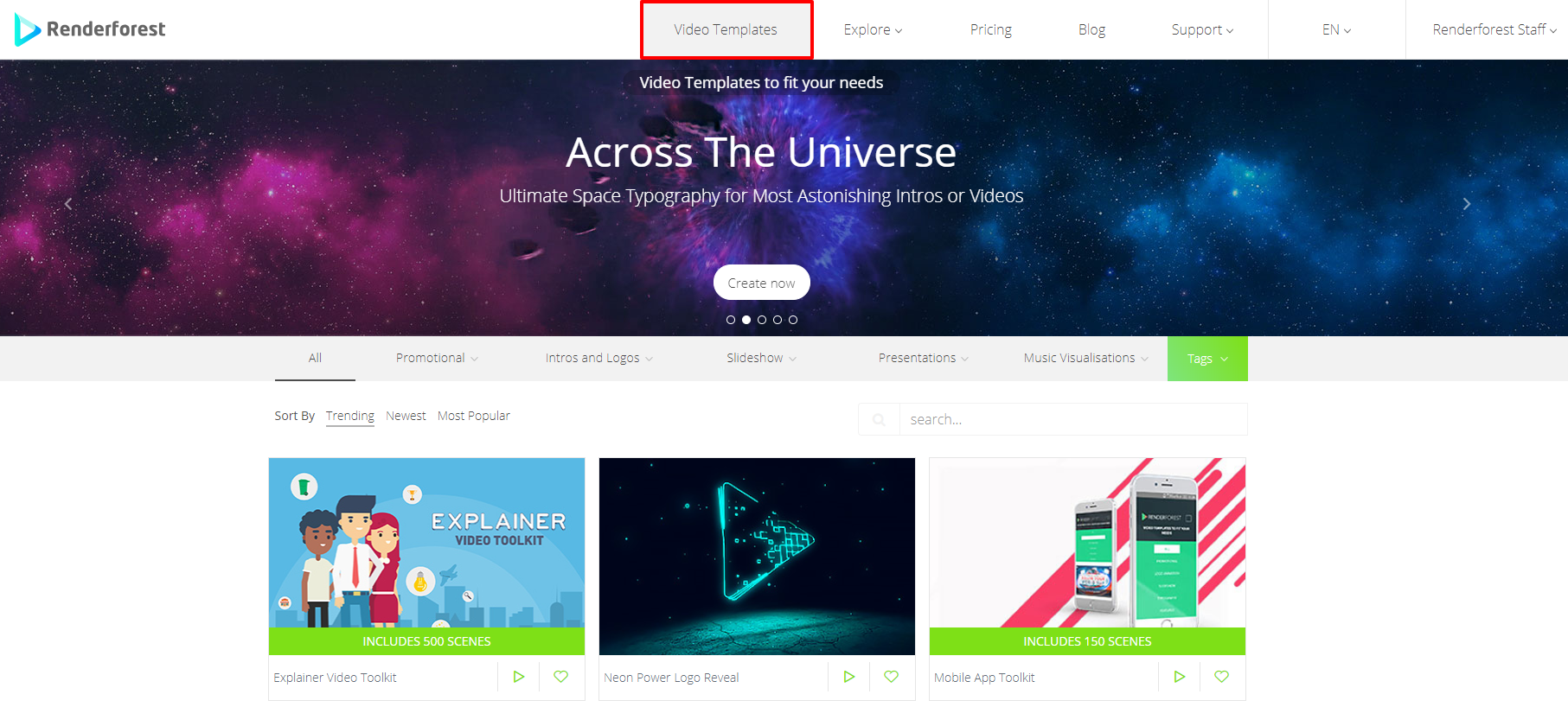Play preview of Neon Power Logo Reveal
1568x707 pixels.
point(849,677)
